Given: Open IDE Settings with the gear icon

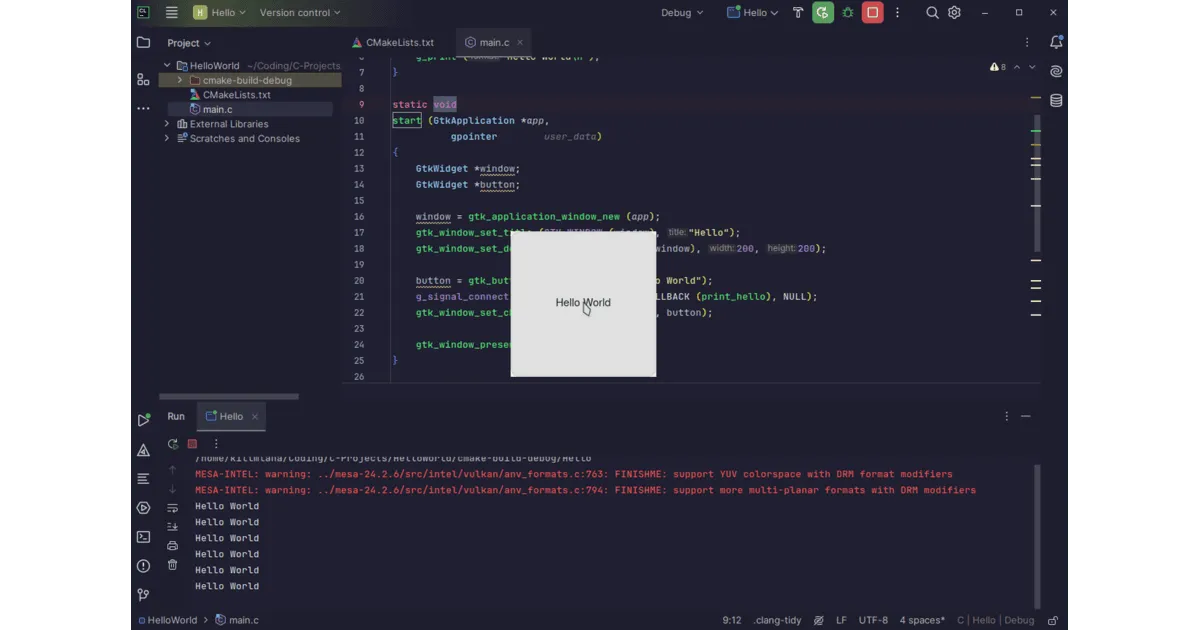Looking at the screenshot, I should click(x=954, y=12).
